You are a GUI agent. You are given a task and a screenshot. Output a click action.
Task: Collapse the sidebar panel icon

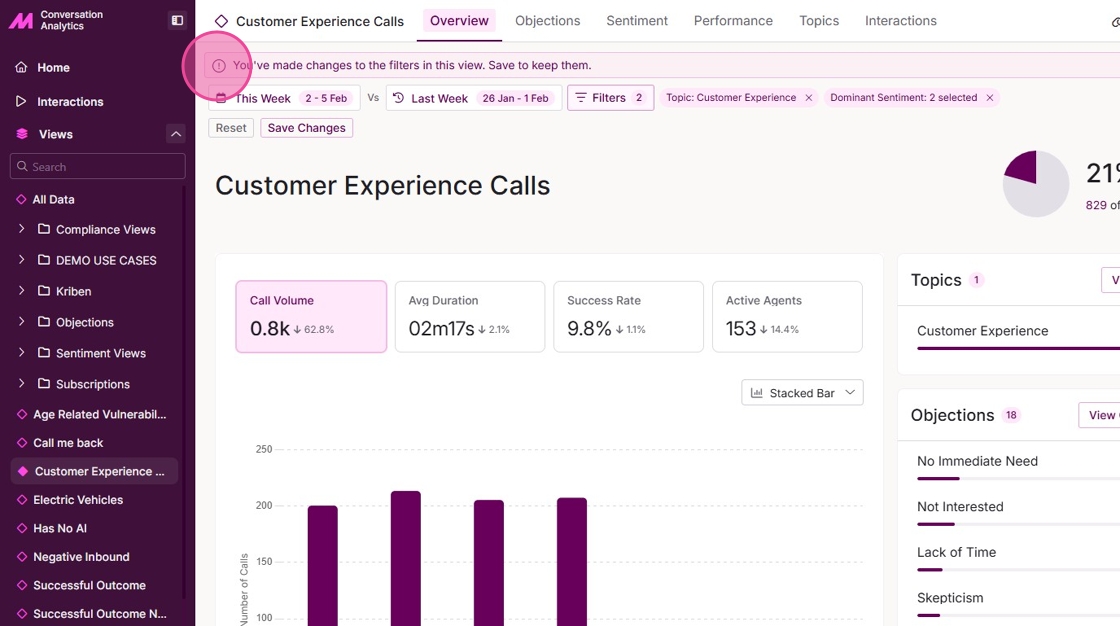pos(177,20)
